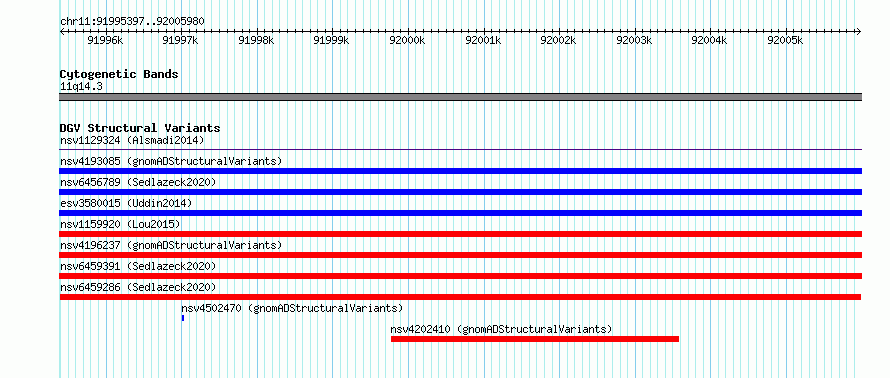Image resolution: width=890 pixels, height=378 pixels.
Task: Click the 92000k ruler tick label
Action: [x=407, y=40]
